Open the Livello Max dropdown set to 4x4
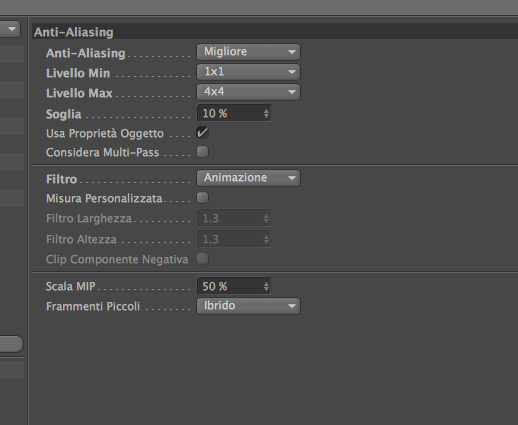The width and height of the screenshot is (518, 425). [x=248, y=92]
